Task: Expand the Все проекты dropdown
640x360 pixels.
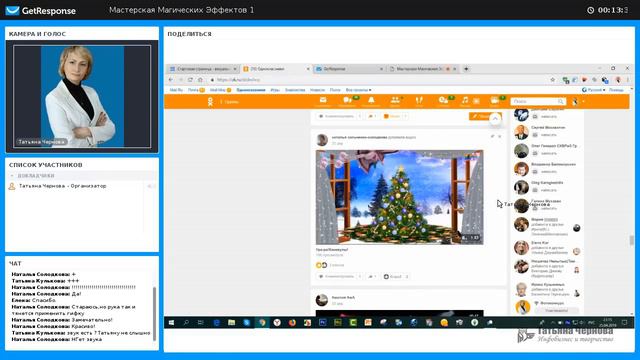Action: click(x=358, y=90)
